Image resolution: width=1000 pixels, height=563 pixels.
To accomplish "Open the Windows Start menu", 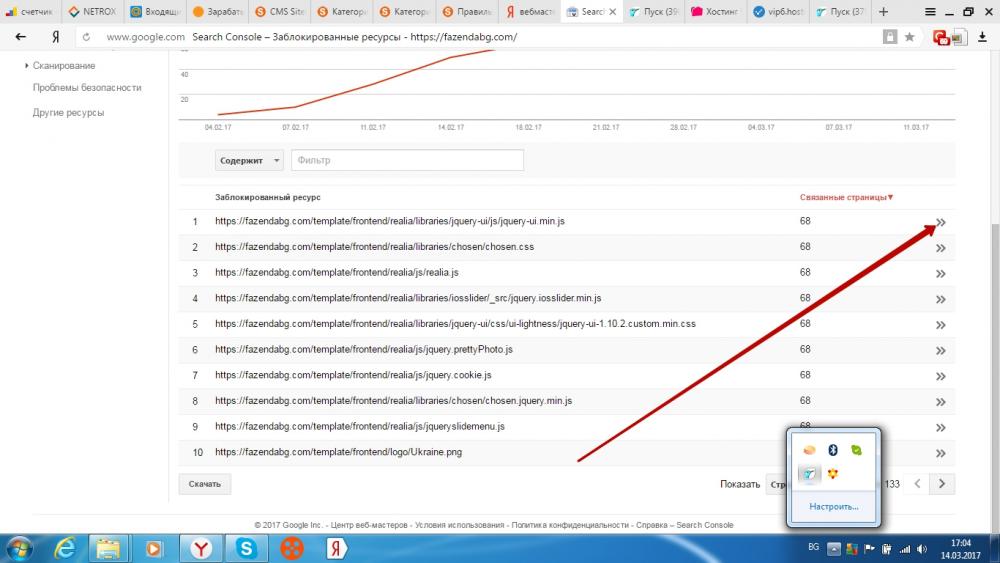I will coord(19,548).
